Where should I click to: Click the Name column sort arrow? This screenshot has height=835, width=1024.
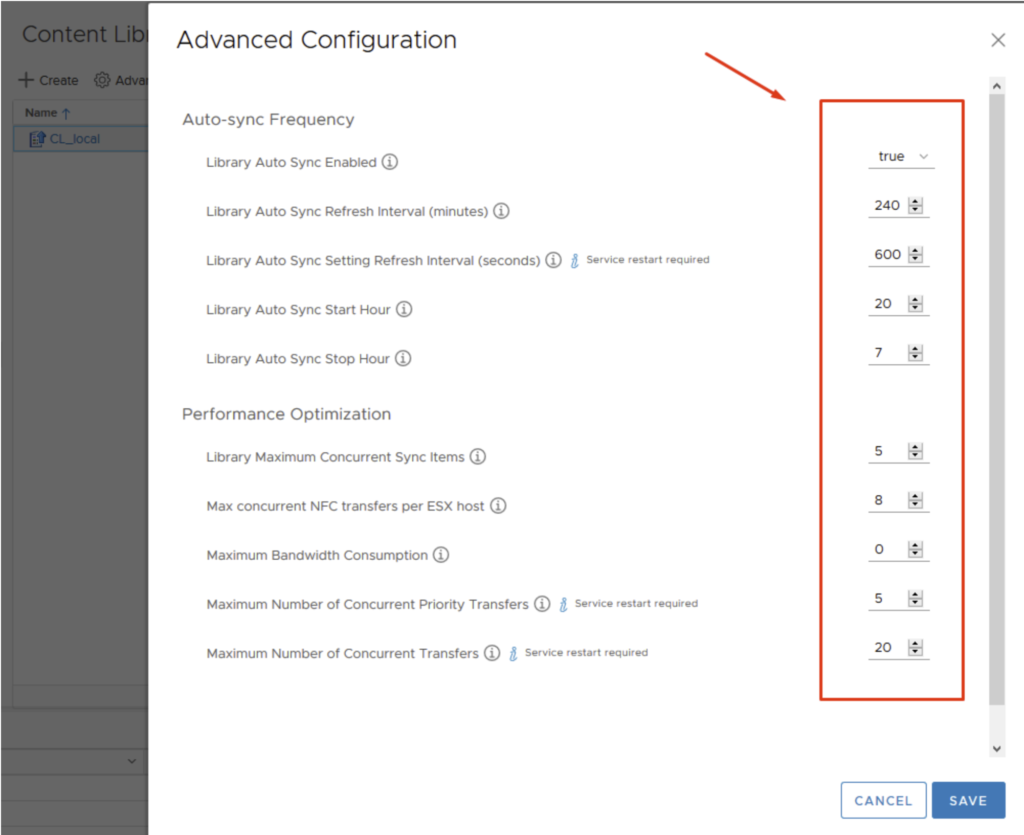click(x=66, y=114)
